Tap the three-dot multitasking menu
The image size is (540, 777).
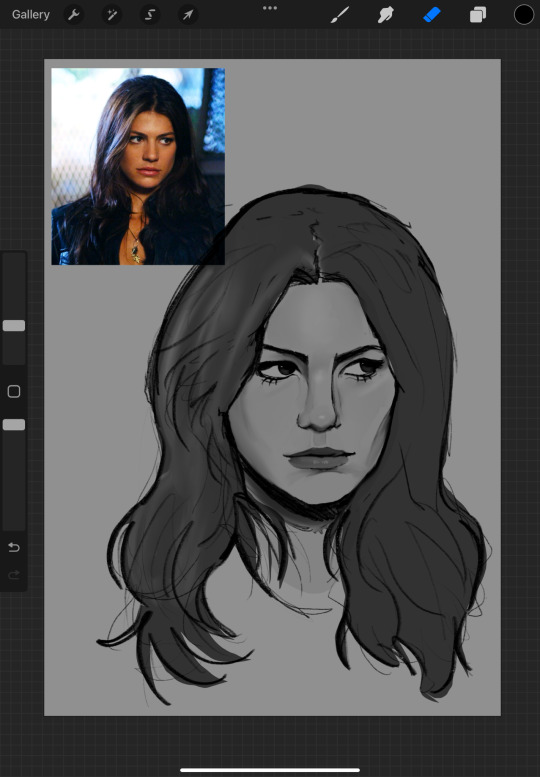click(x=270, y=8)
